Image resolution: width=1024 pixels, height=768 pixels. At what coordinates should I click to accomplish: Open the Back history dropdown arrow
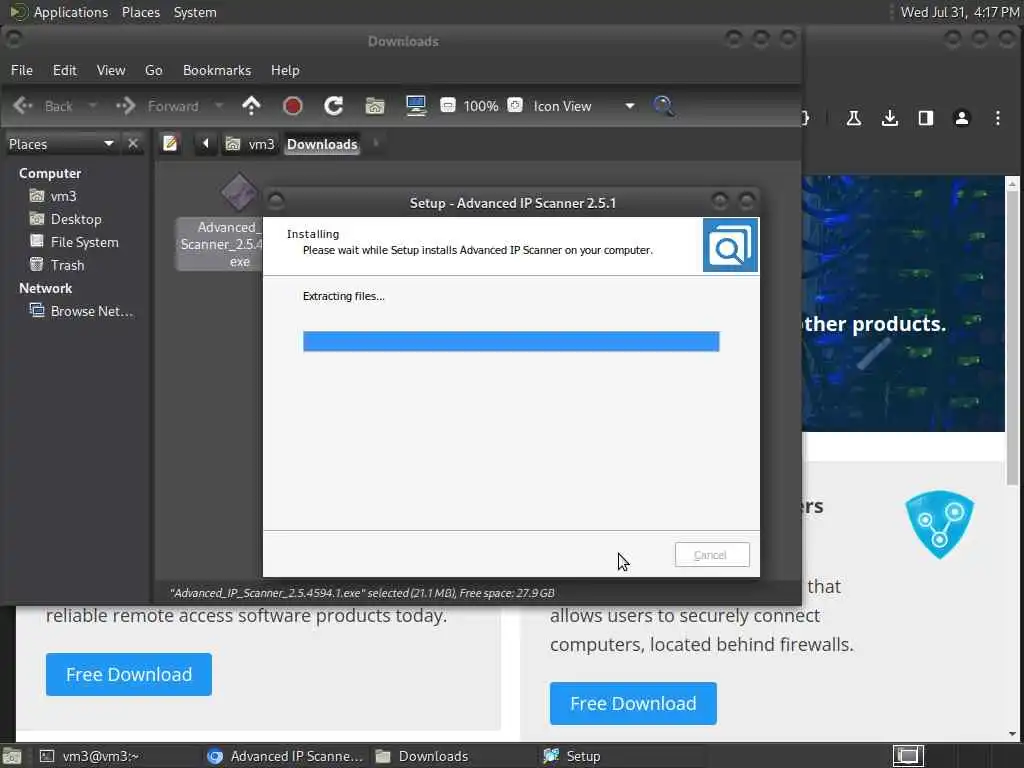click(93, 106)
